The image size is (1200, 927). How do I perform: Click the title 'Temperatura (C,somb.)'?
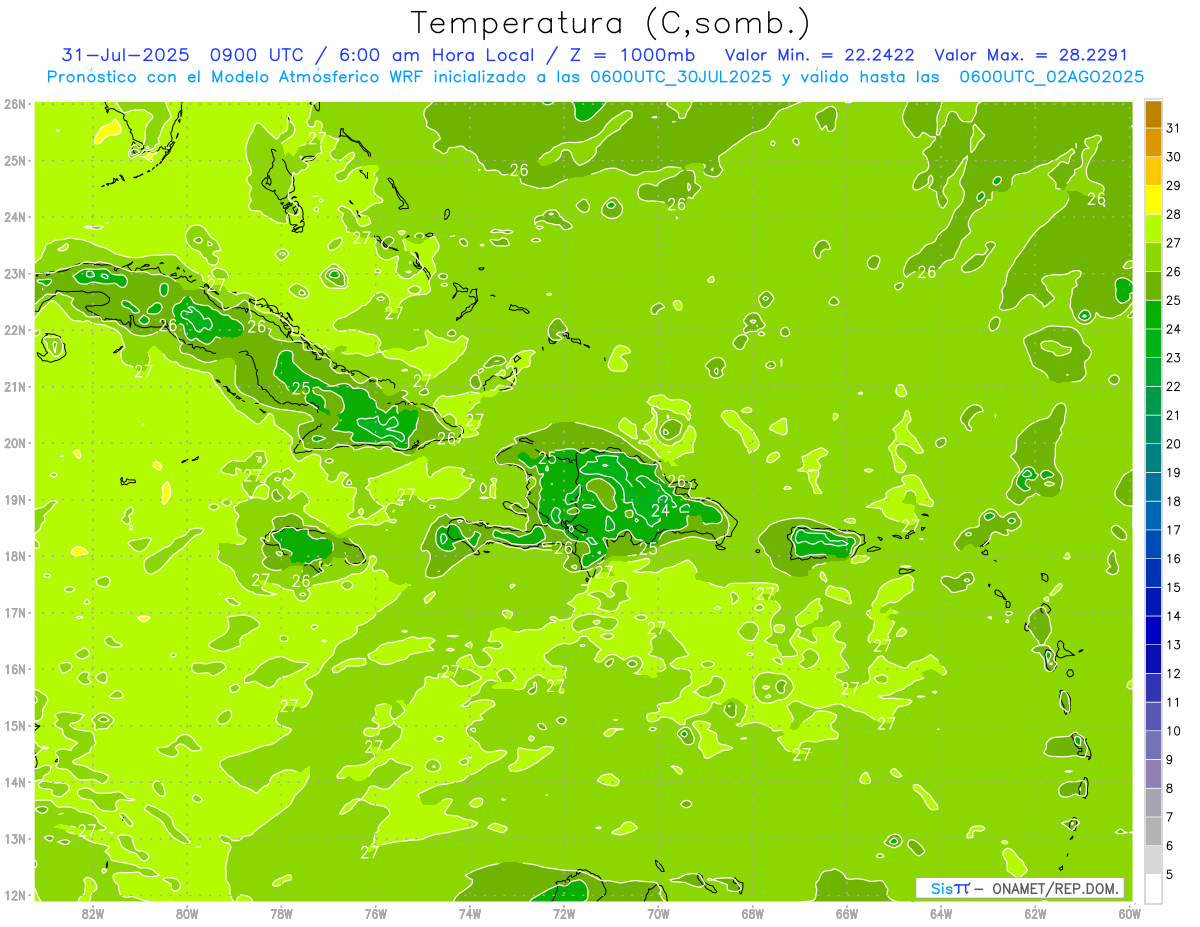coord(610,23)
